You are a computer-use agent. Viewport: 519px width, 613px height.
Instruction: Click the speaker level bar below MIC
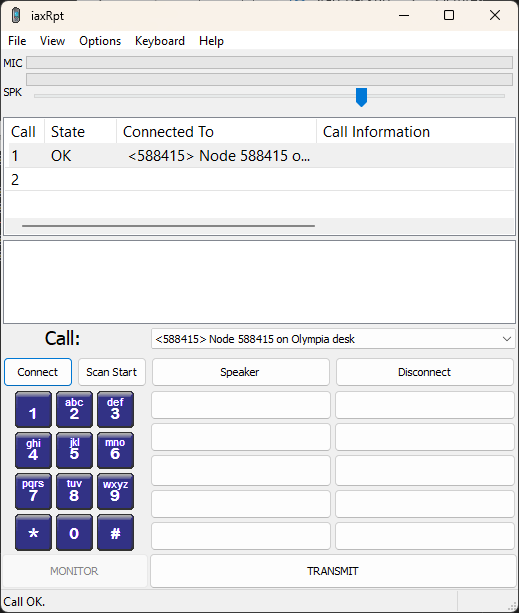269,79
